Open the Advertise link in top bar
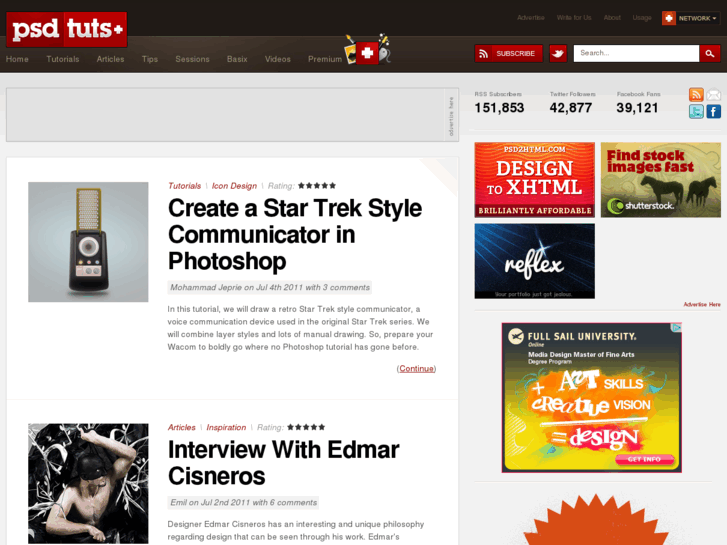This screenshot has height=545, width=727. (531, 18)
